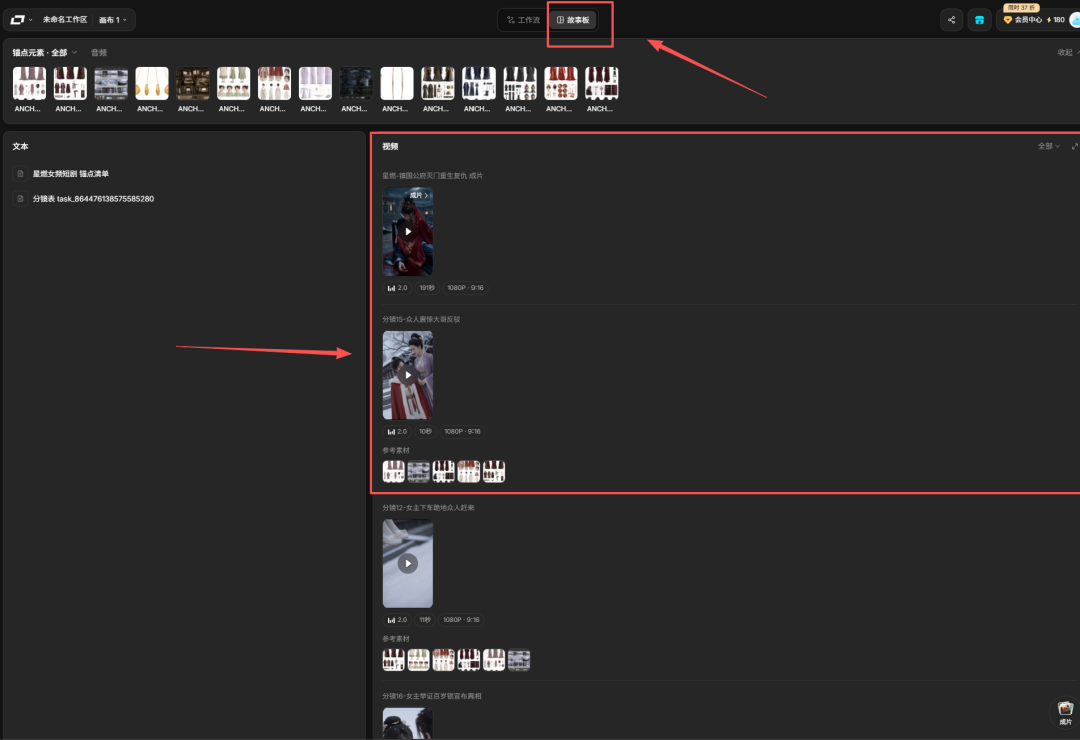The width and height of the screenshot is (1080, 740).
Task: Open first reference thumbnail under 分镜12
Action: pyautogui.click(x=394, y=660)
